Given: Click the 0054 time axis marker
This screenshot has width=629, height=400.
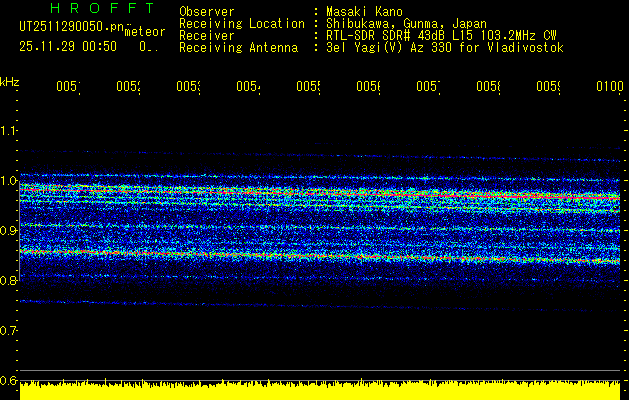Looking at the screenshot, I should (x=248, y=86).
